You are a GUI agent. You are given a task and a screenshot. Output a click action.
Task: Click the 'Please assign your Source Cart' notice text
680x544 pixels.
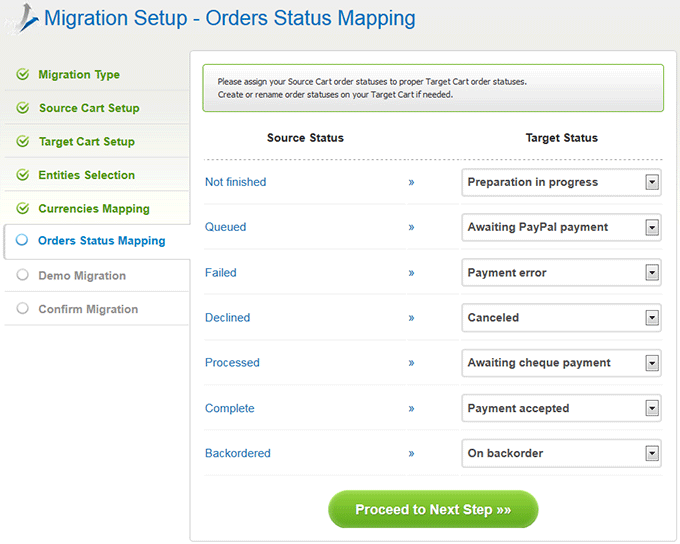372,82
